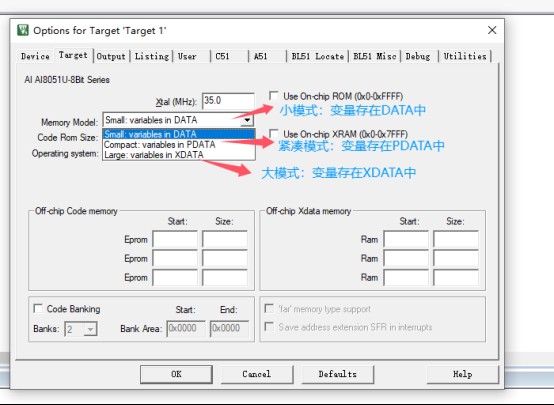Toggle 'far' memory type support checkbox
Viewport: 554px width, 405px height.
point(269,309)
